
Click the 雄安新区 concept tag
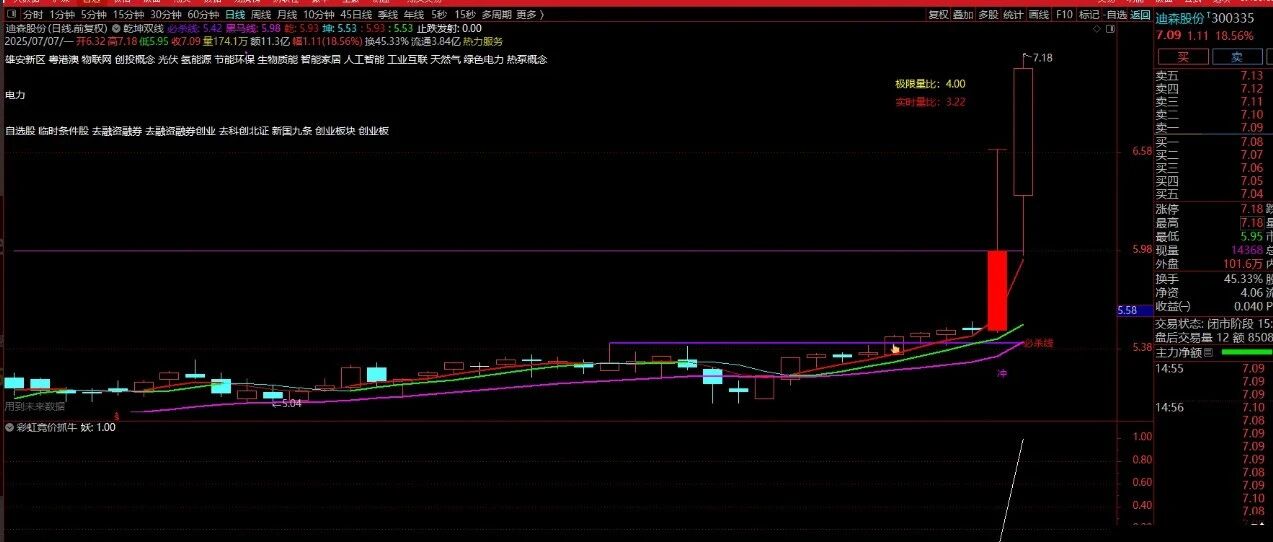pyautogui.click(x=25, y=60)
